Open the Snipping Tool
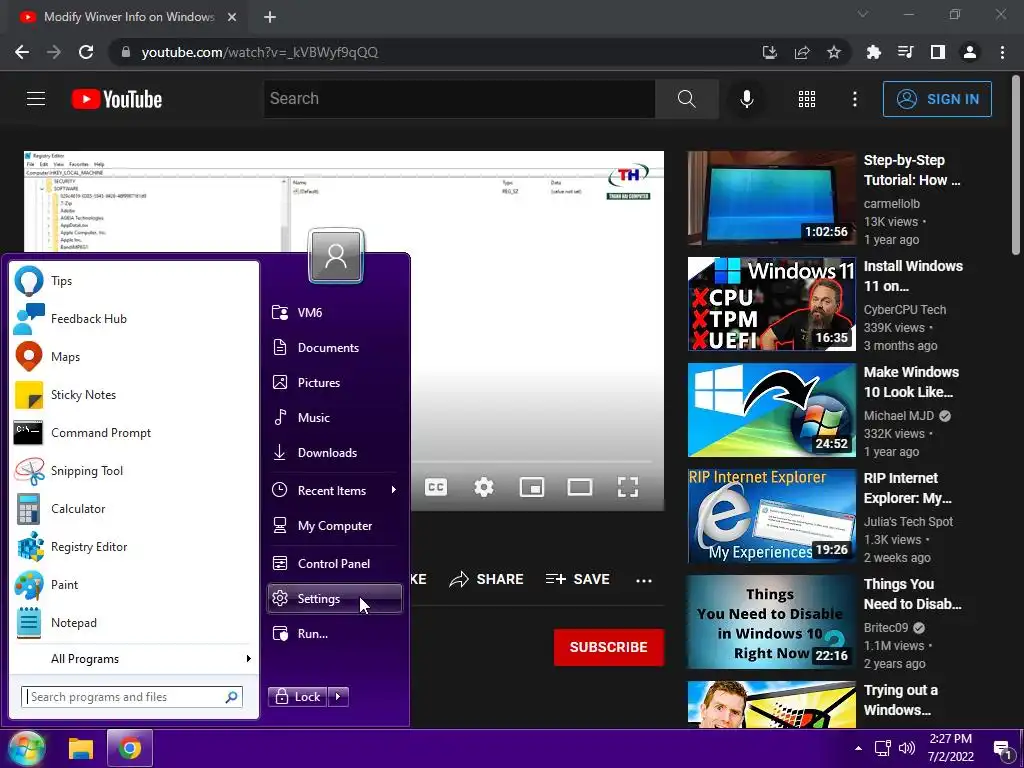 [134, 470]
